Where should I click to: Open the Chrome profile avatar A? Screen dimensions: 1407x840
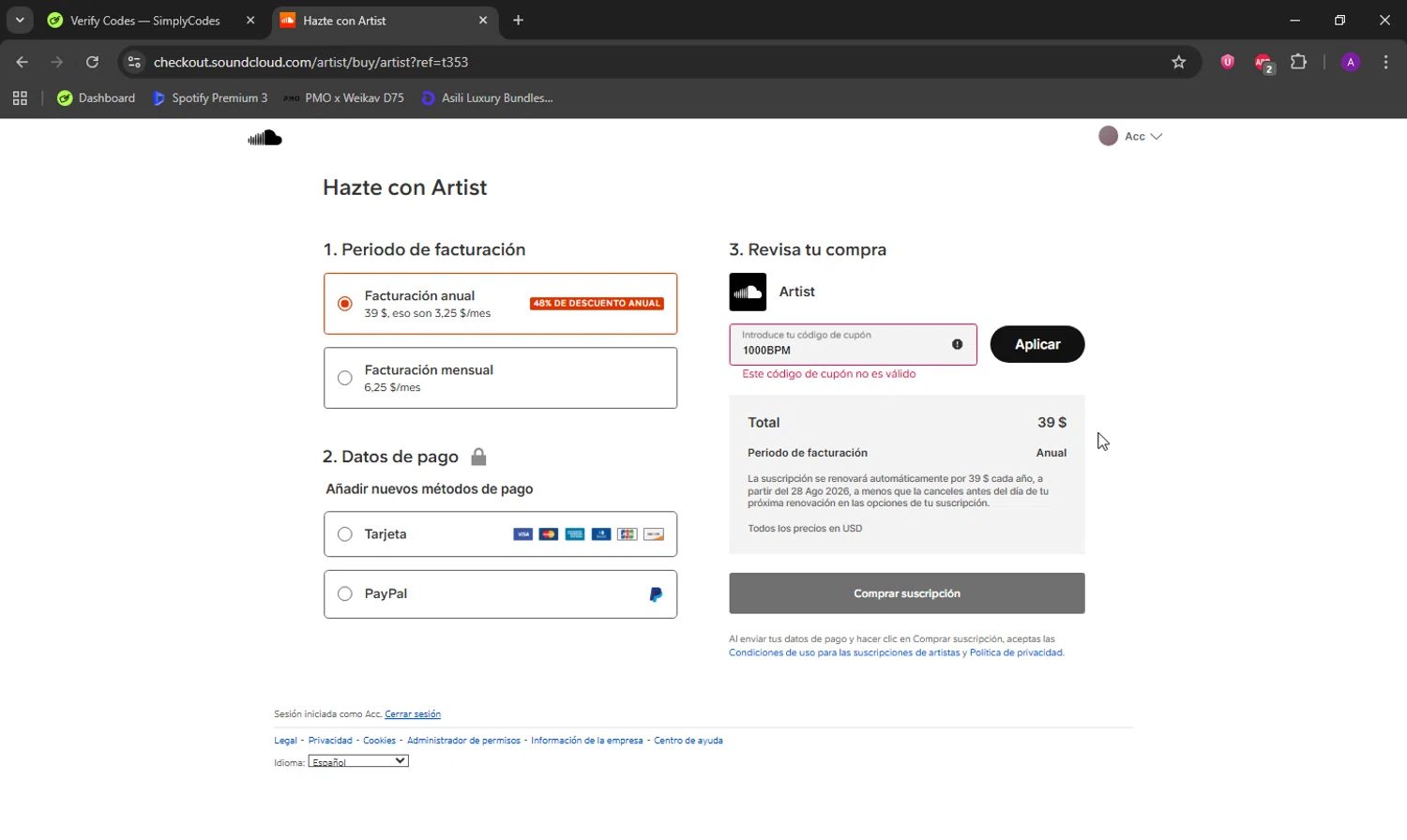click(x=1351, y=62)
